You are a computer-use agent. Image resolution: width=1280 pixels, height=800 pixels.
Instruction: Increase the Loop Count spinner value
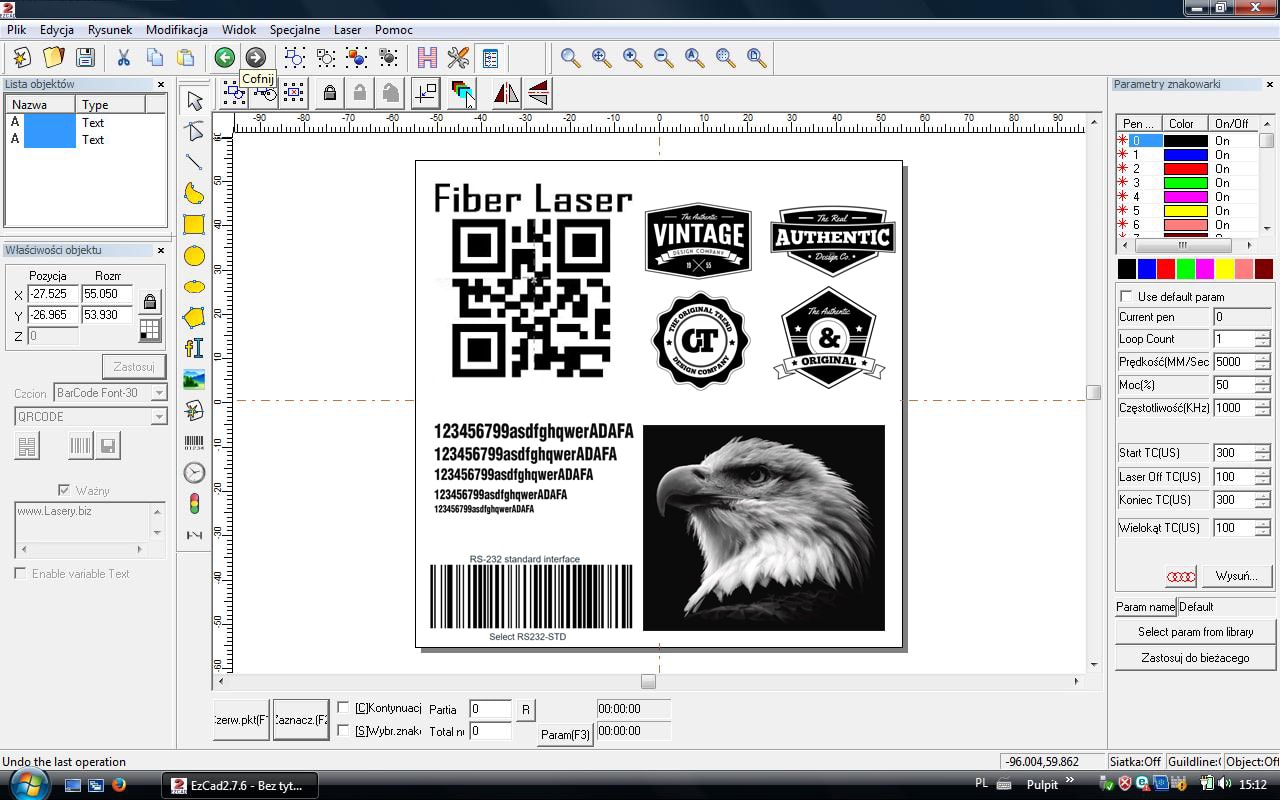(x=1262, y=335)
